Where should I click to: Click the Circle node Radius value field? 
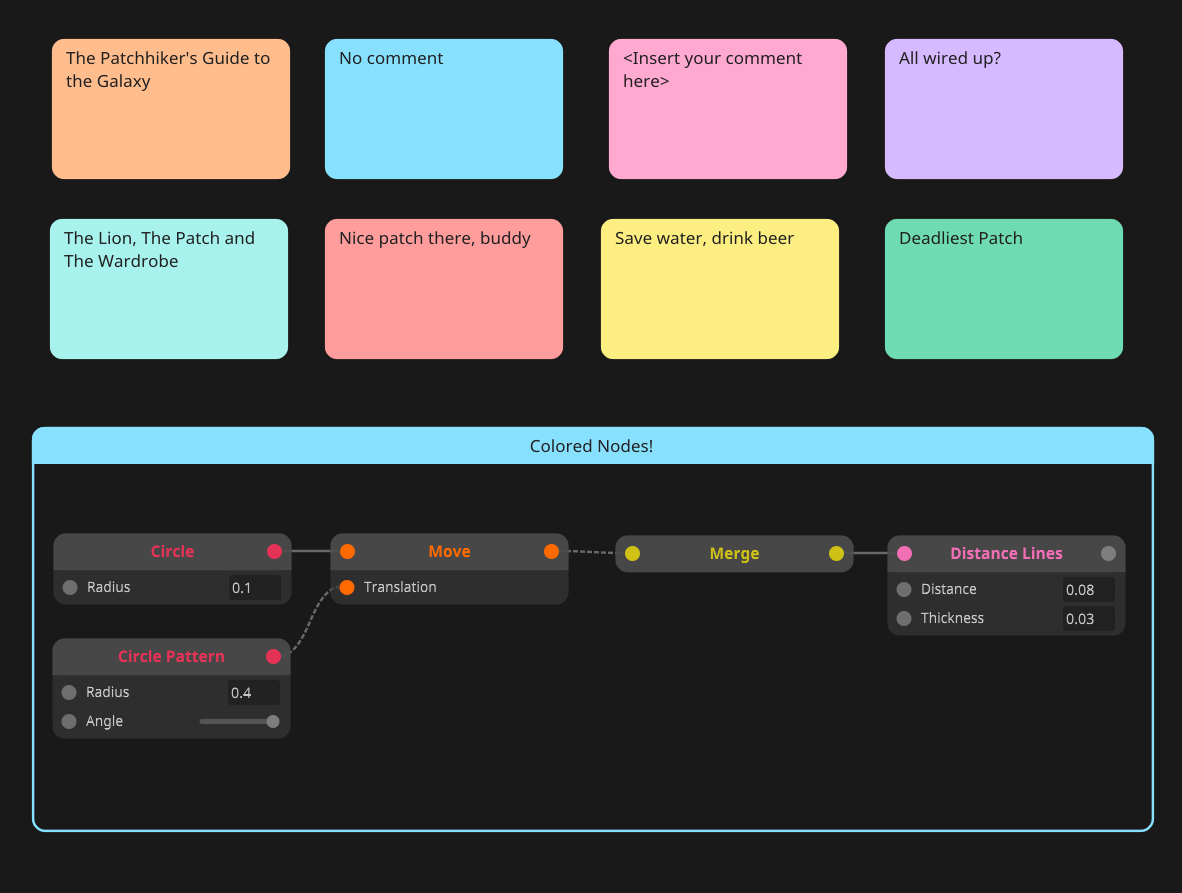[x=254, y=588]
